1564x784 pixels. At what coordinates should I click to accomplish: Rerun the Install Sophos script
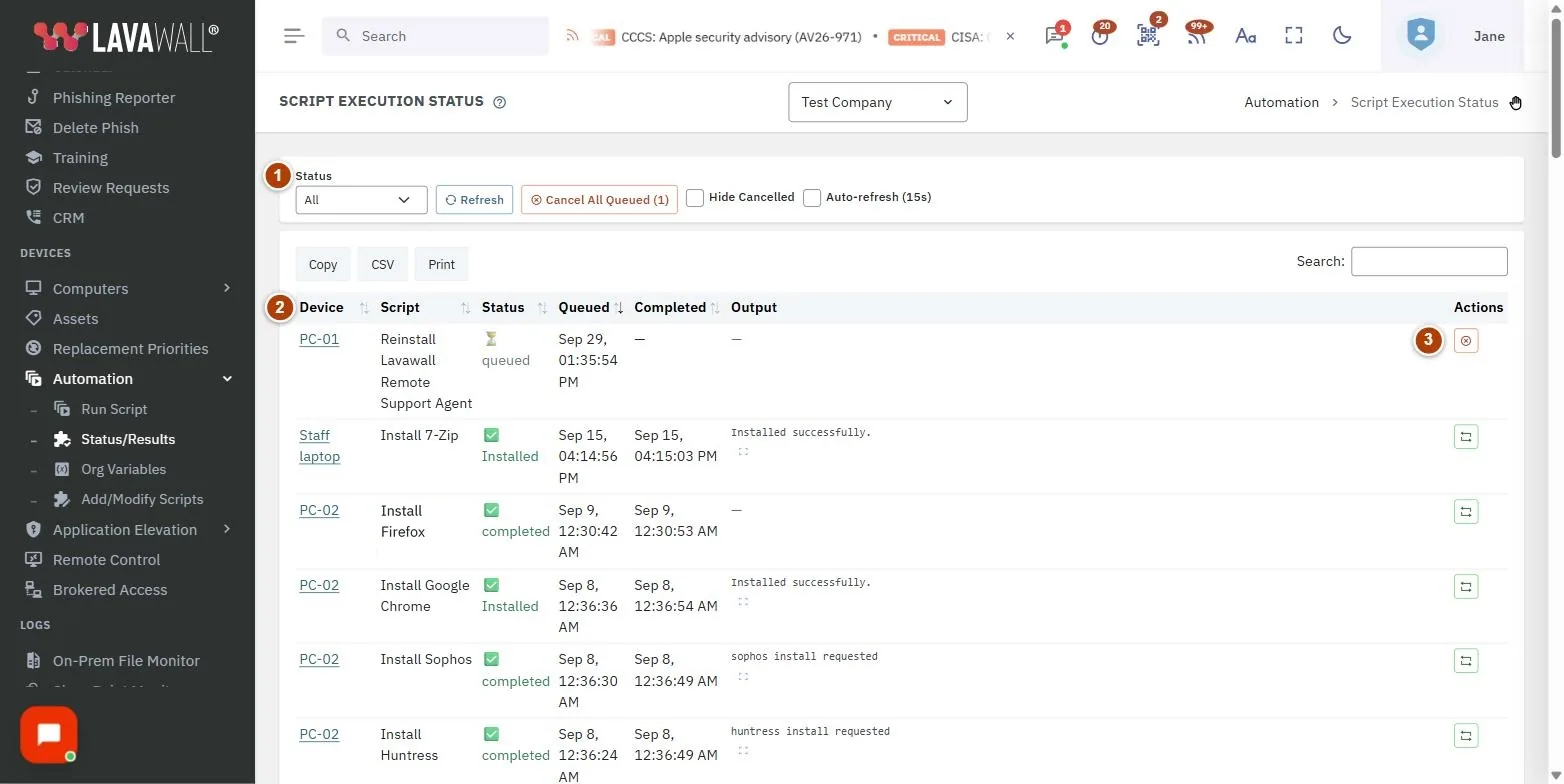[x=1466, y=661]
